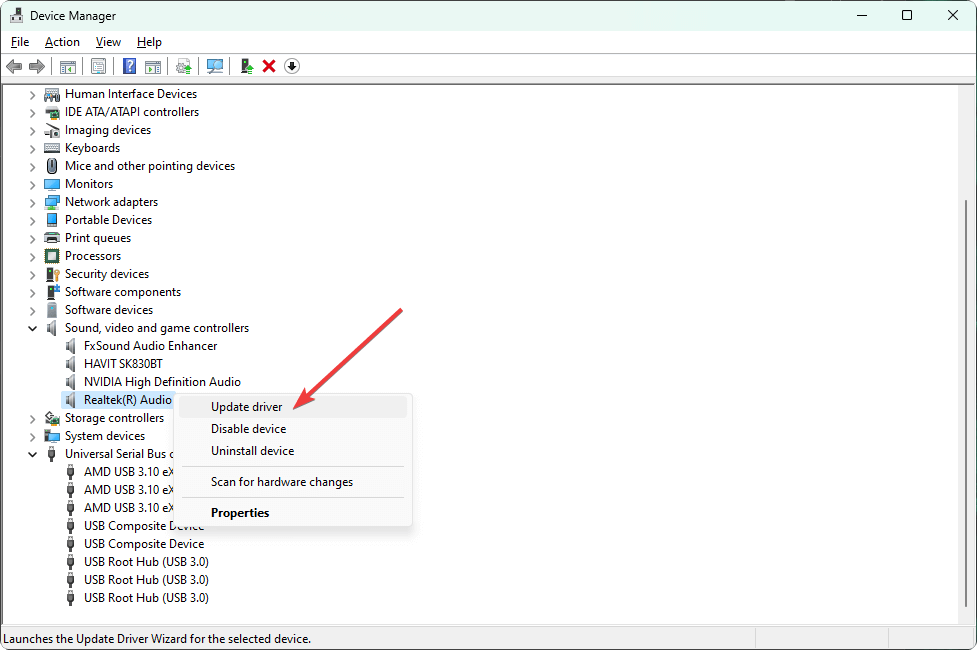This screenshot has height=650, width=977.
Task: Expand the Processors node chevron
Action: pos(32,256)
